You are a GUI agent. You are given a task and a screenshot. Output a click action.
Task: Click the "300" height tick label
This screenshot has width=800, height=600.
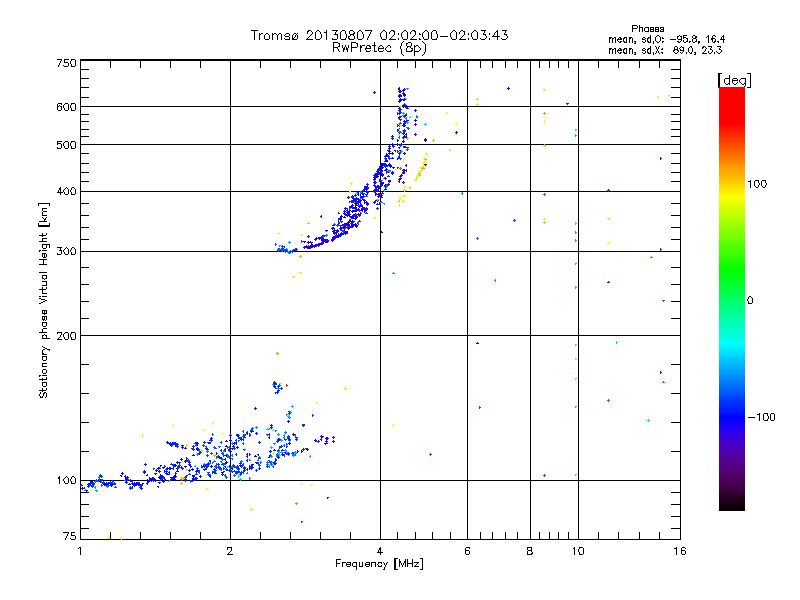pos(66,252)
